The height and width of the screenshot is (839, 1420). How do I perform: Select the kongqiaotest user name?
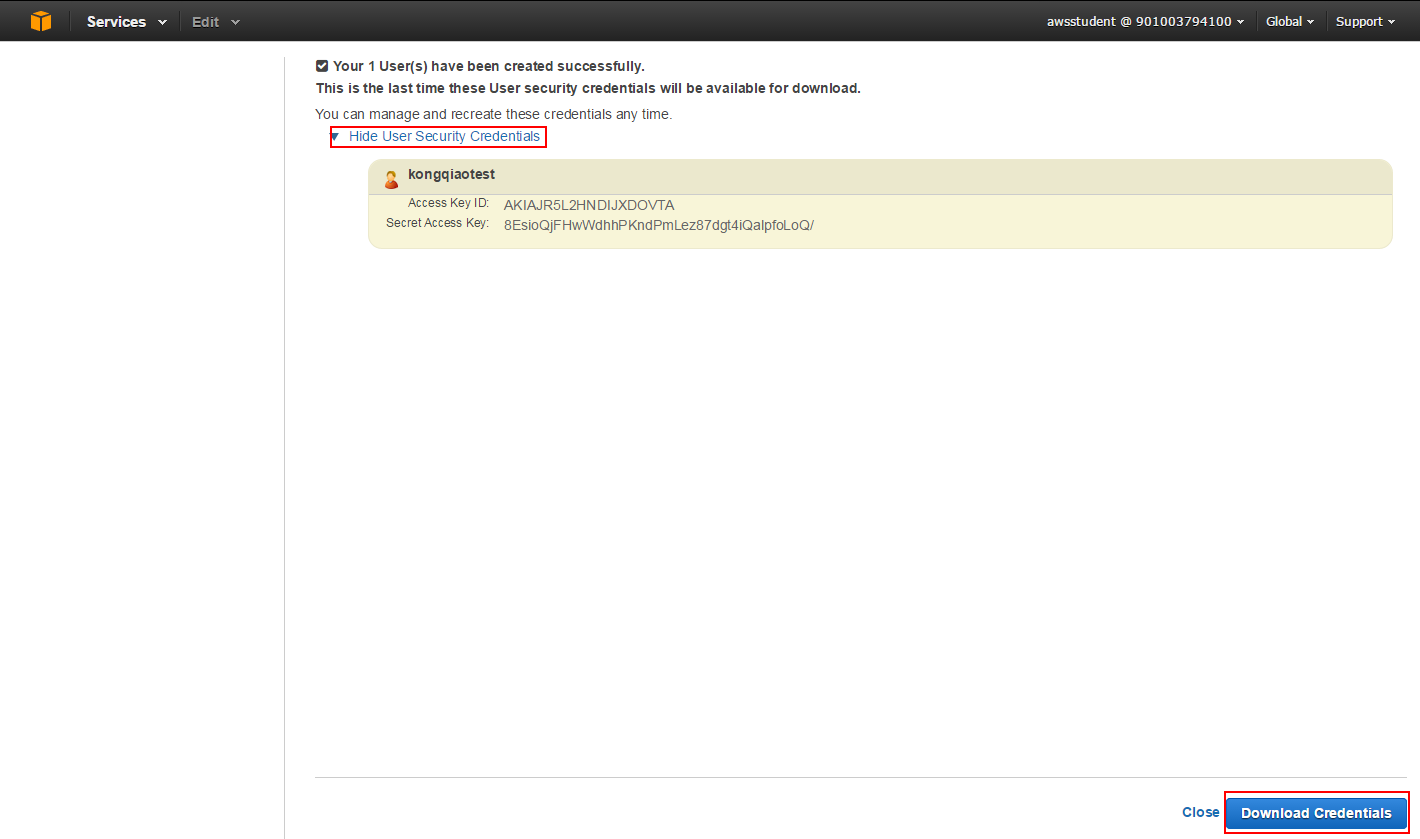(x=451, y=175)
